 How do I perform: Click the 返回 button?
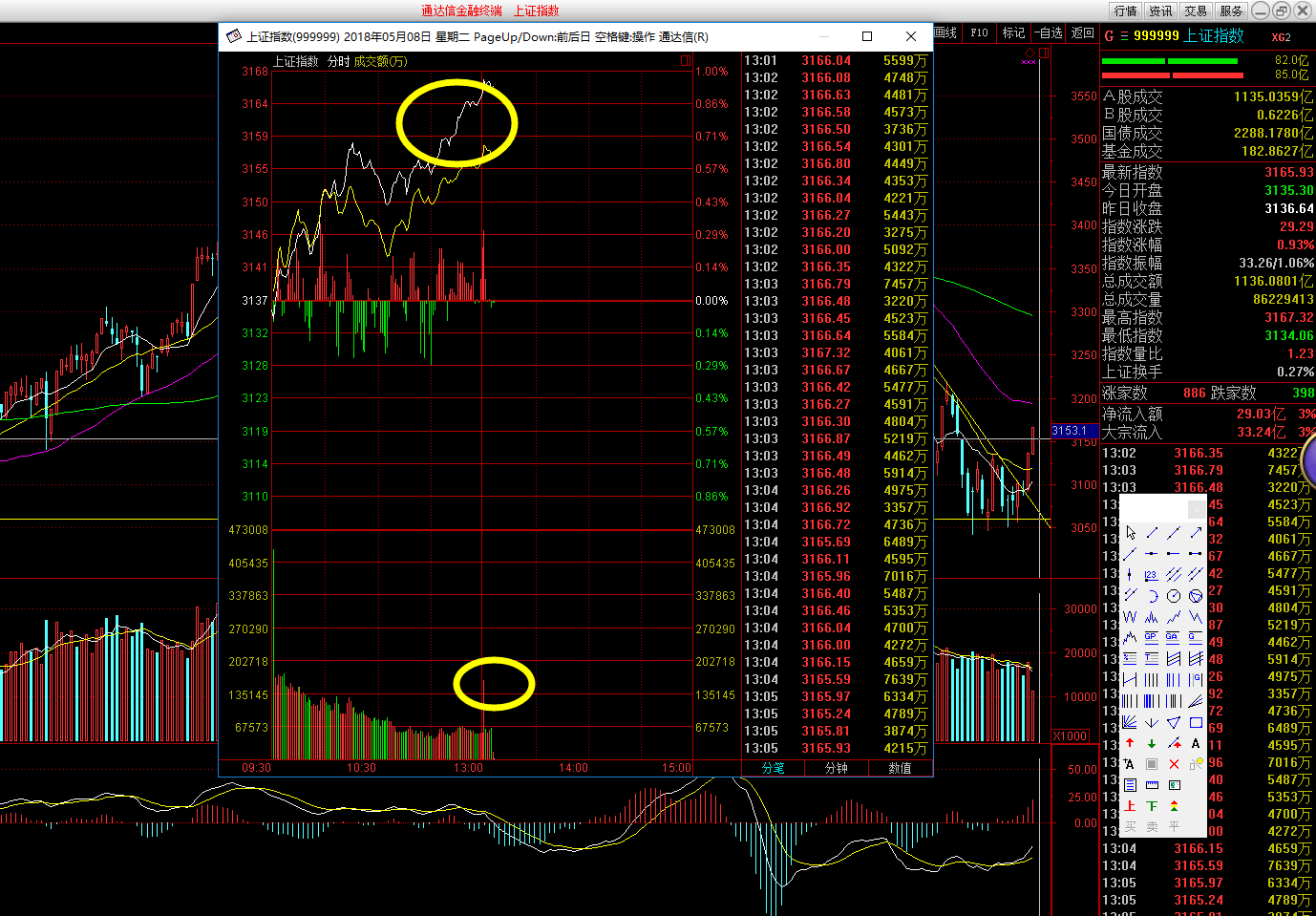point(1082,32)
